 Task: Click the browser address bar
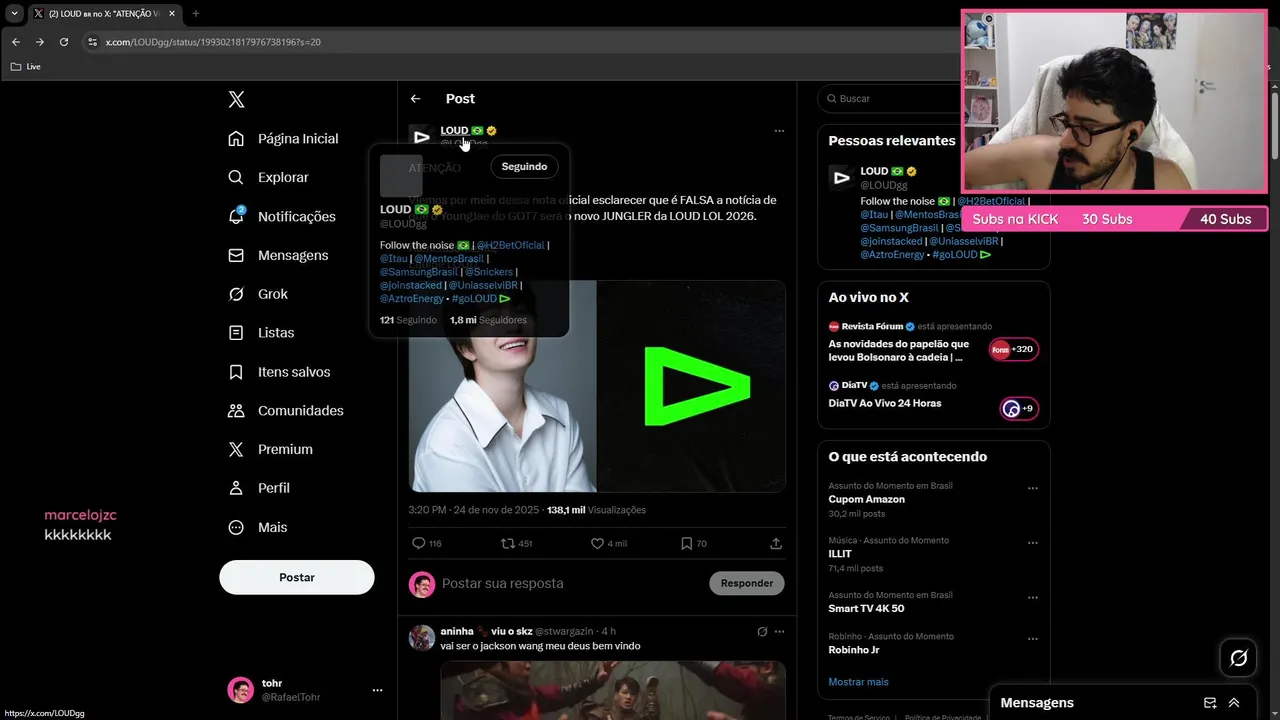point(520,42)
